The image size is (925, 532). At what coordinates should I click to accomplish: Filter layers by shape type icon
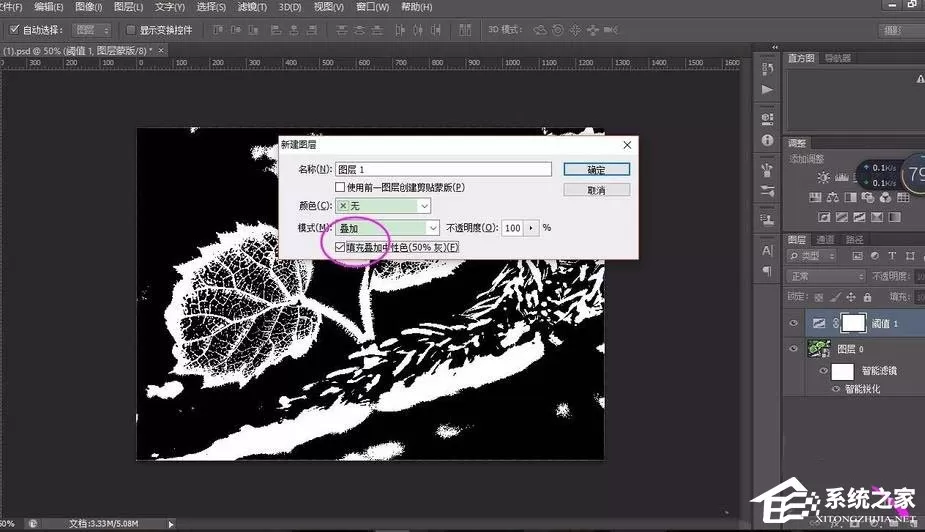[910, 256]
